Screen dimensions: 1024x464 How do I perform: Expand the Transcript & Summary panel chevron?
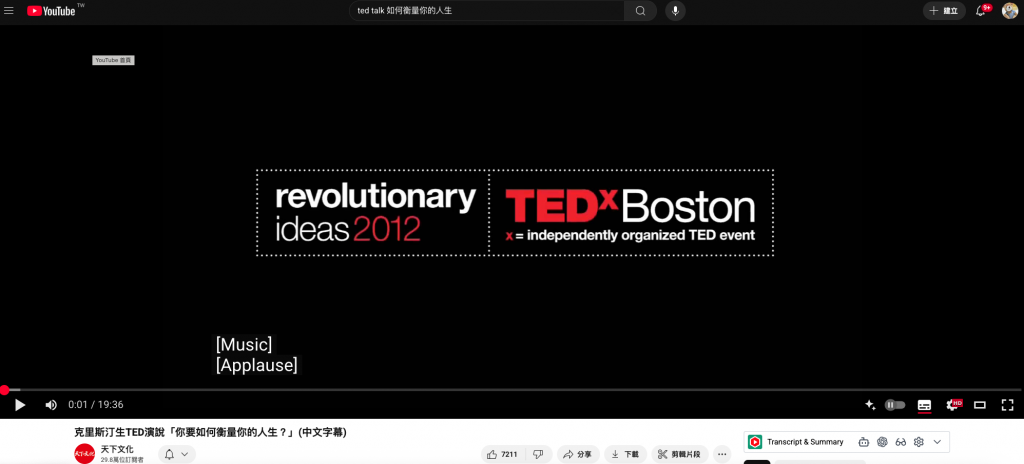pos(937,442)
